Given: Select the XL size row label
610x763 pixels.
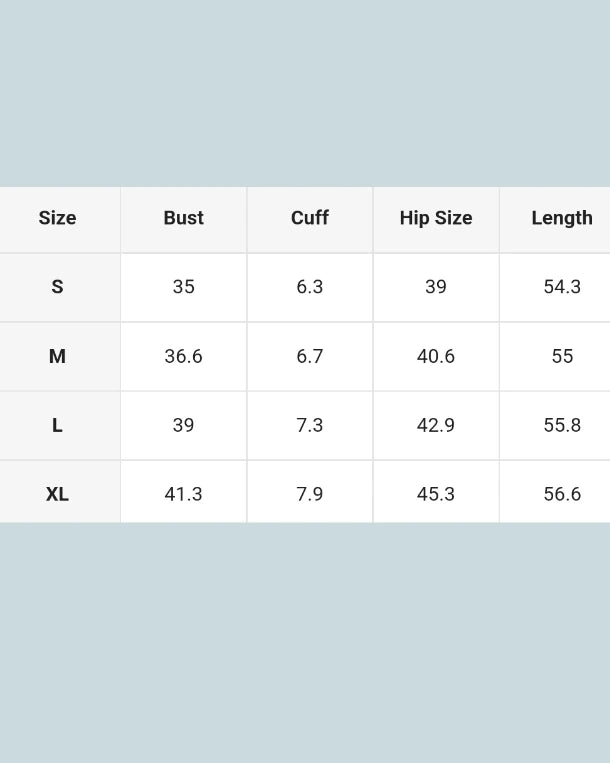Looking at the screenshot, I should [x=57, y=494].
